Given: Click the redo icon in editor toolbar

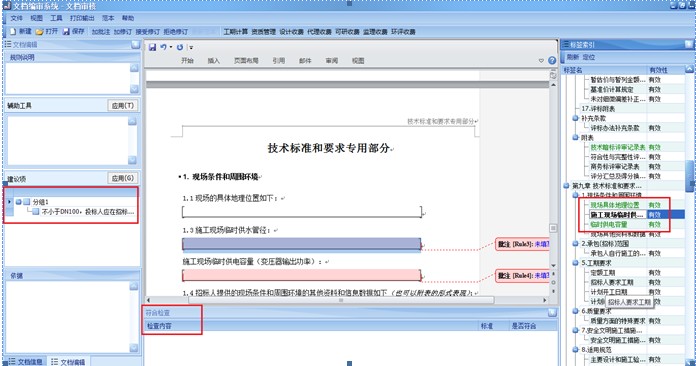Looking at the screenshot, I should 180,47.
